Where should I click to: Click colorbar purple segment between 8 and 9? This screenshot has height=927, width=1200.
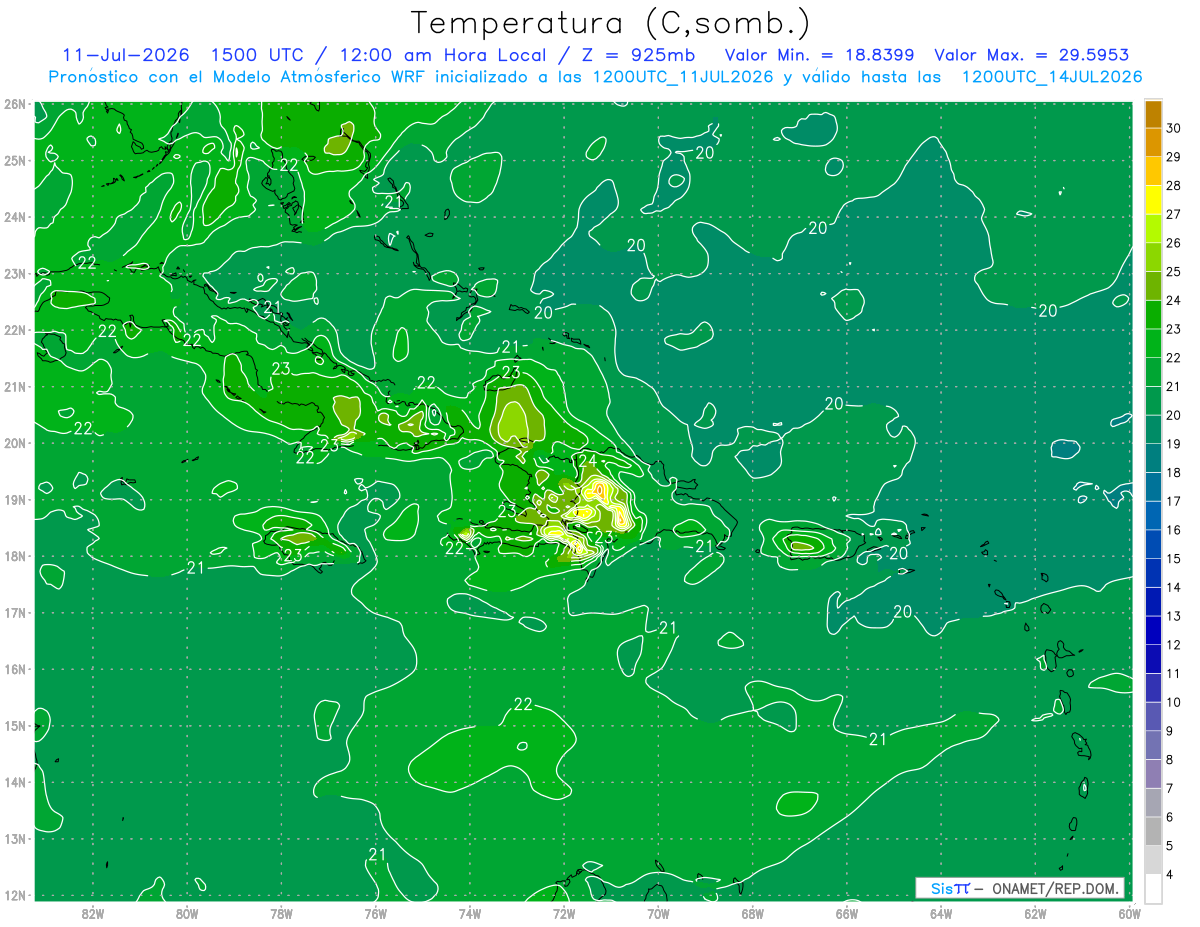[x=1153, y=745]
